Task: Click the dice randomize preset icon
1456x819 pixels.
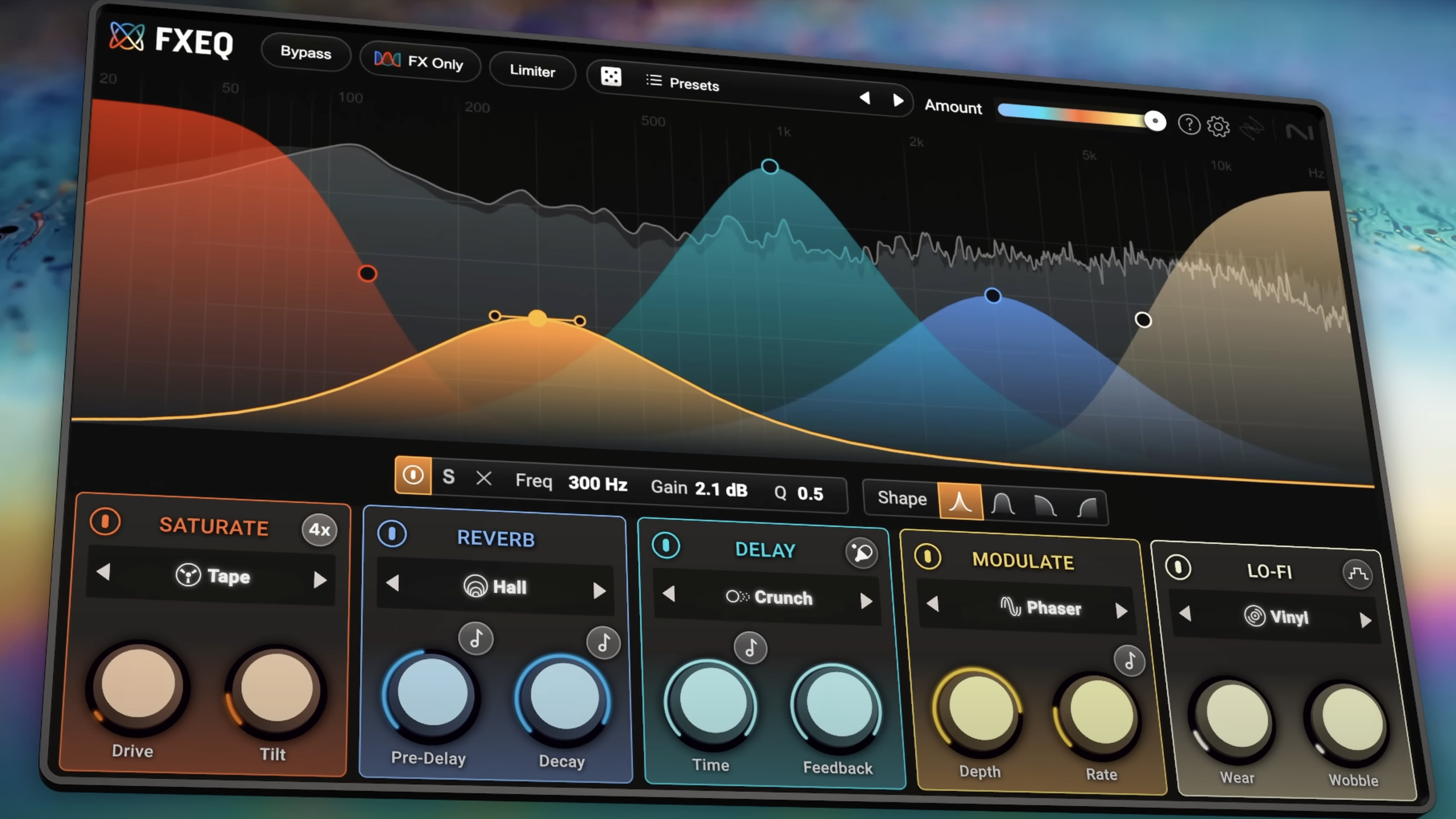Action: 611,76
